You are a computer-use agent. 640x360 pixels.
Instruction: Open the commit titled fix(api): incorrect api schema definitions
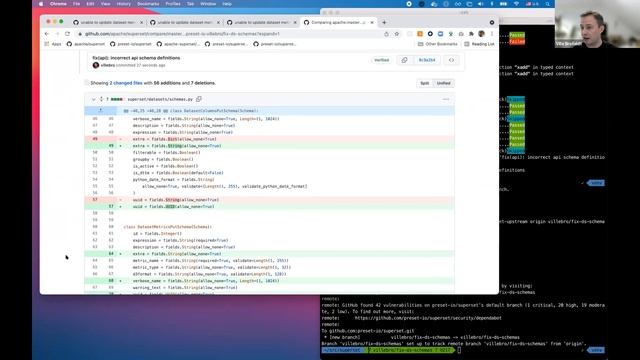[136, 58]
